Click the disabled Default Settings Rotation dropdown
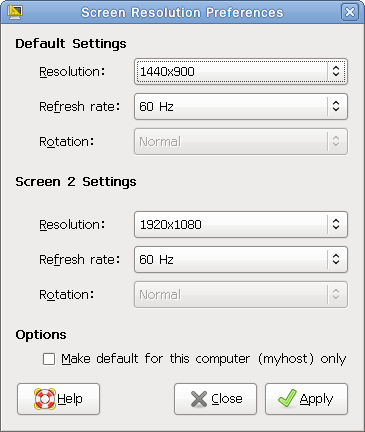This screenshot has width=365, height=432. pyautogui.click(x=241, y=142)
